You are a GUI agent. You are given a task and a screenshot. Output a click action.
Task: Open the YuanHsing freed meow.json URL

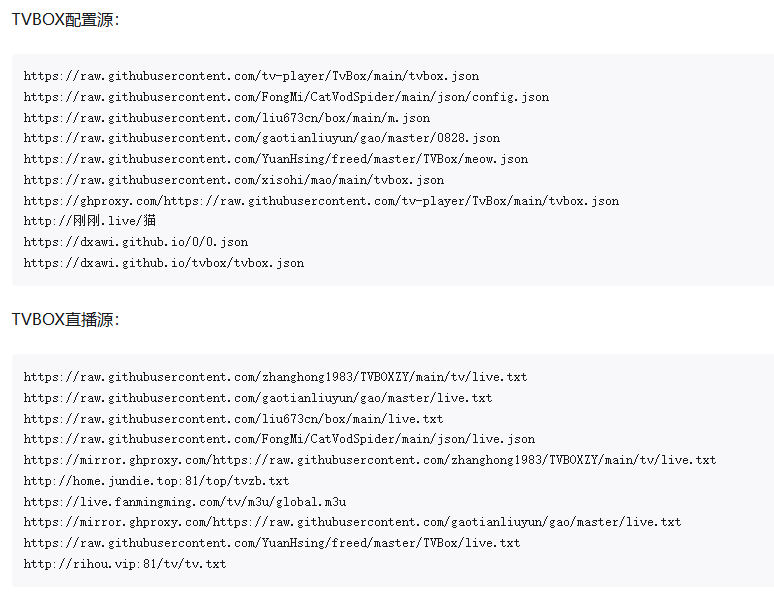(x=276, y=159)
